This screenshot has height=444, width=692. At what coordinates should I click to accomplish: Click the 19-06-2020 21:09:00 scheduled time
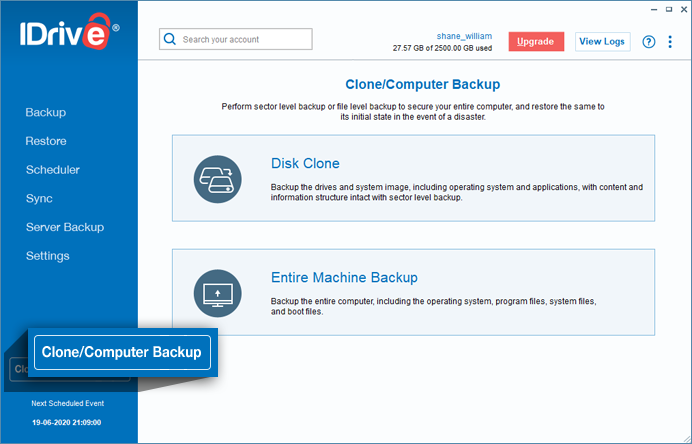coord(67,422)
